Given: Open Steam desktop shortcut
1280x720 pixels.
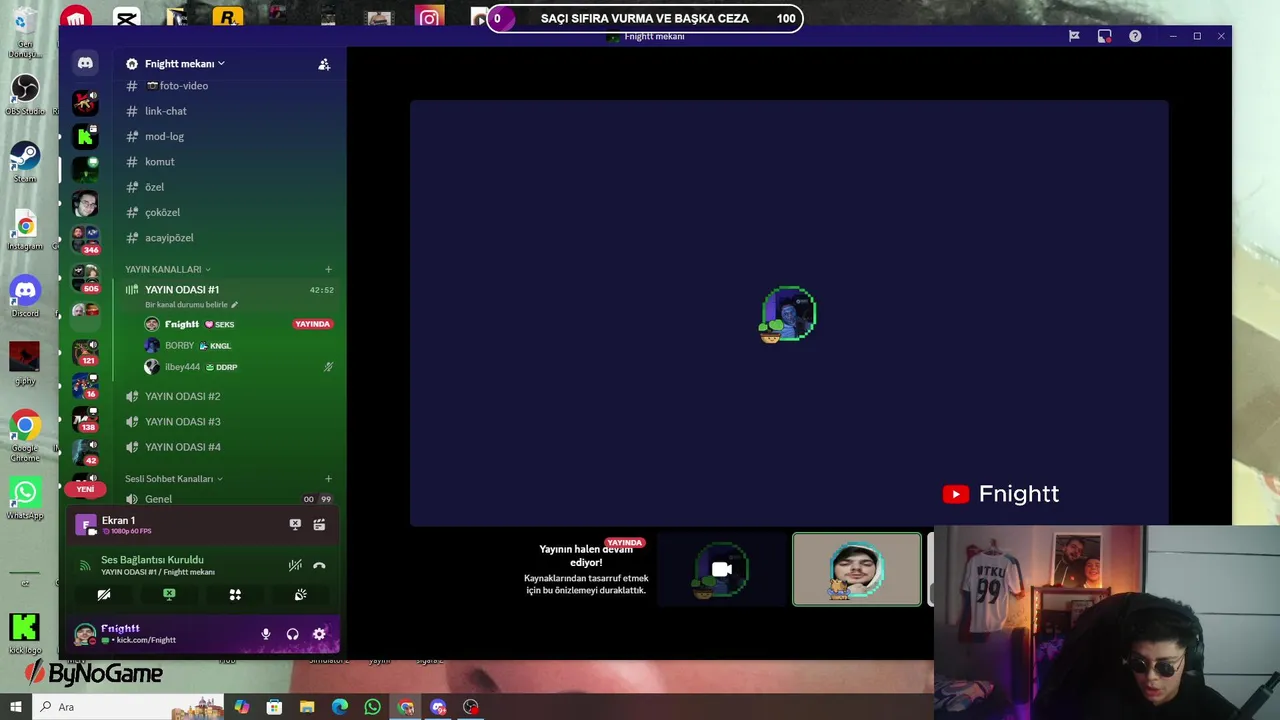Looking at the screenshot, I should [25, 161].
